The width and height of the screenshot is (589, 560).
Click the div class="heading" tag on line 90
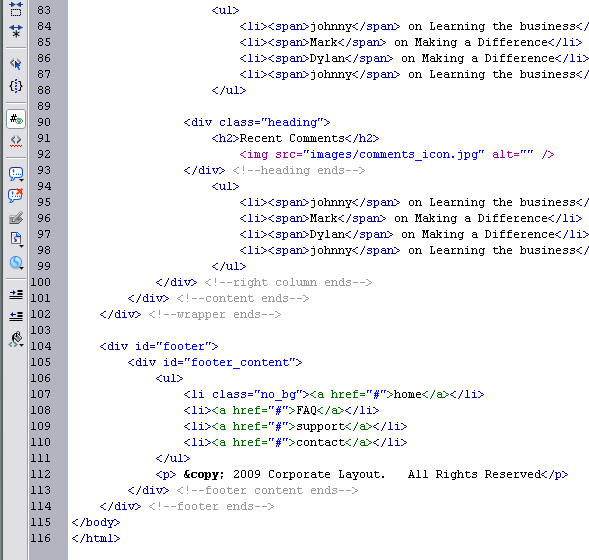(257, 122)
